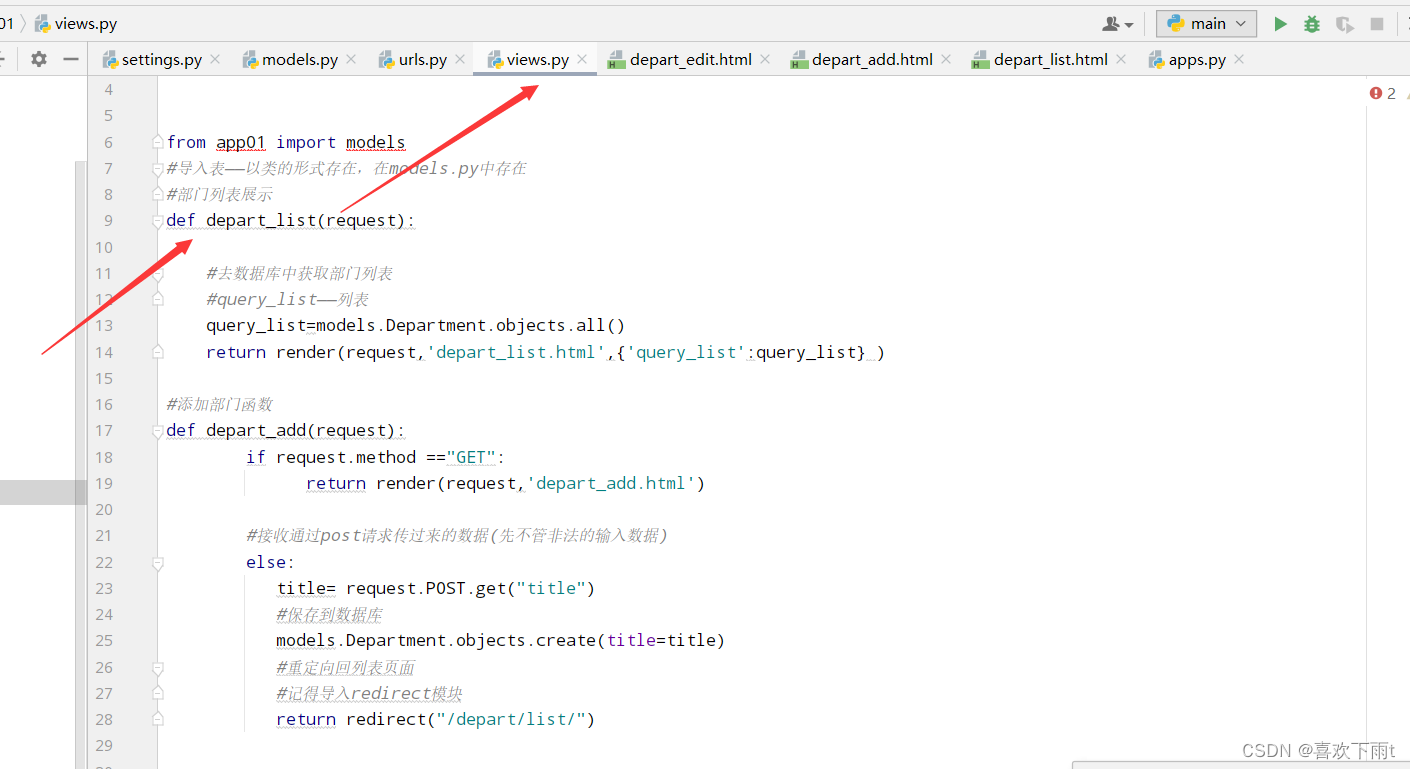Click the 'models' import name on line 6
The width and height of the screenshot is (1410, 769).
[375, 142]
